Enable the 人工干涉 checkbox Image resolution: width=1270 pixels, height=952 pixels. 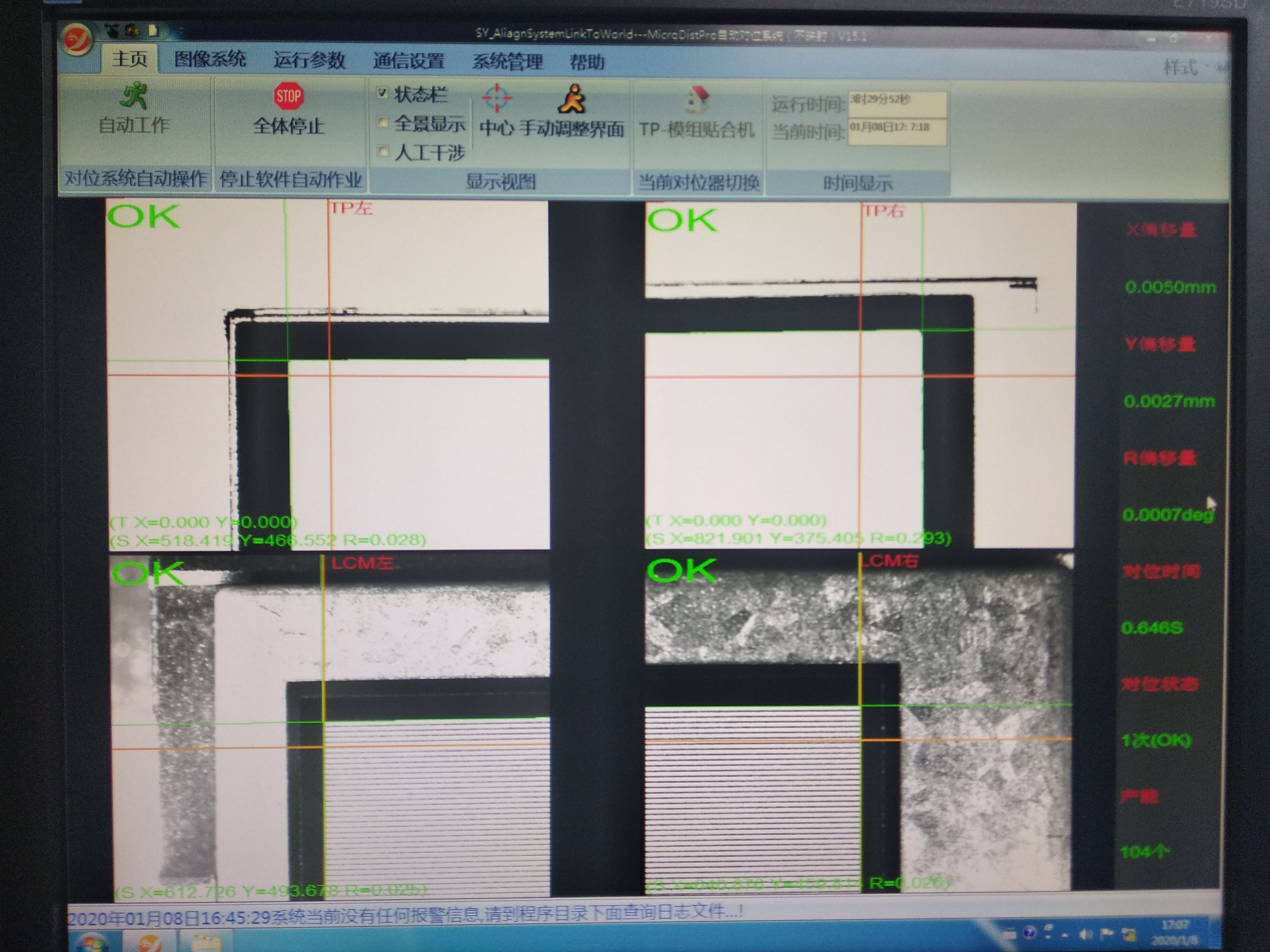pos(382,151)
